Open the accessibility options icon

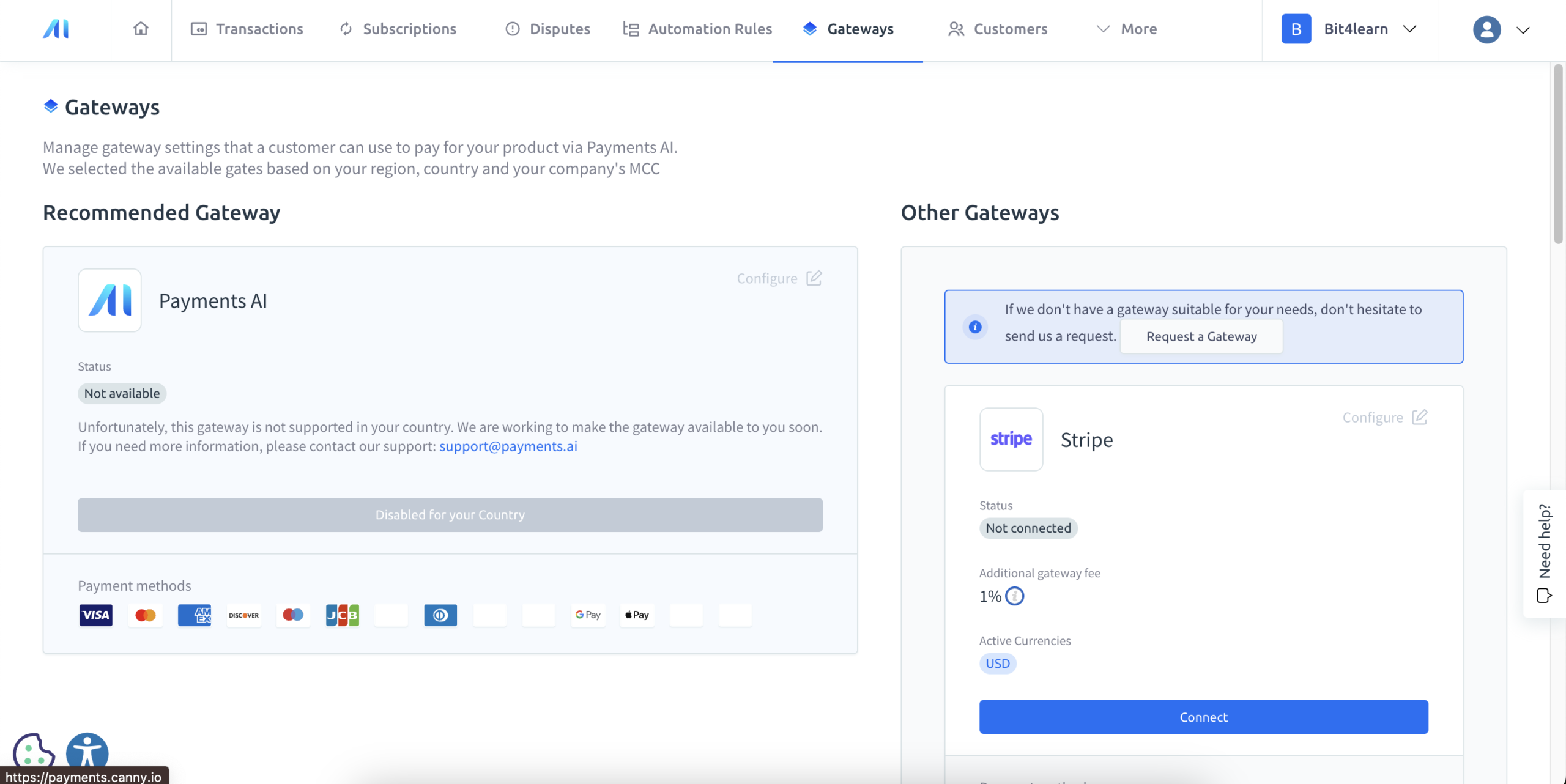point(87,750)
